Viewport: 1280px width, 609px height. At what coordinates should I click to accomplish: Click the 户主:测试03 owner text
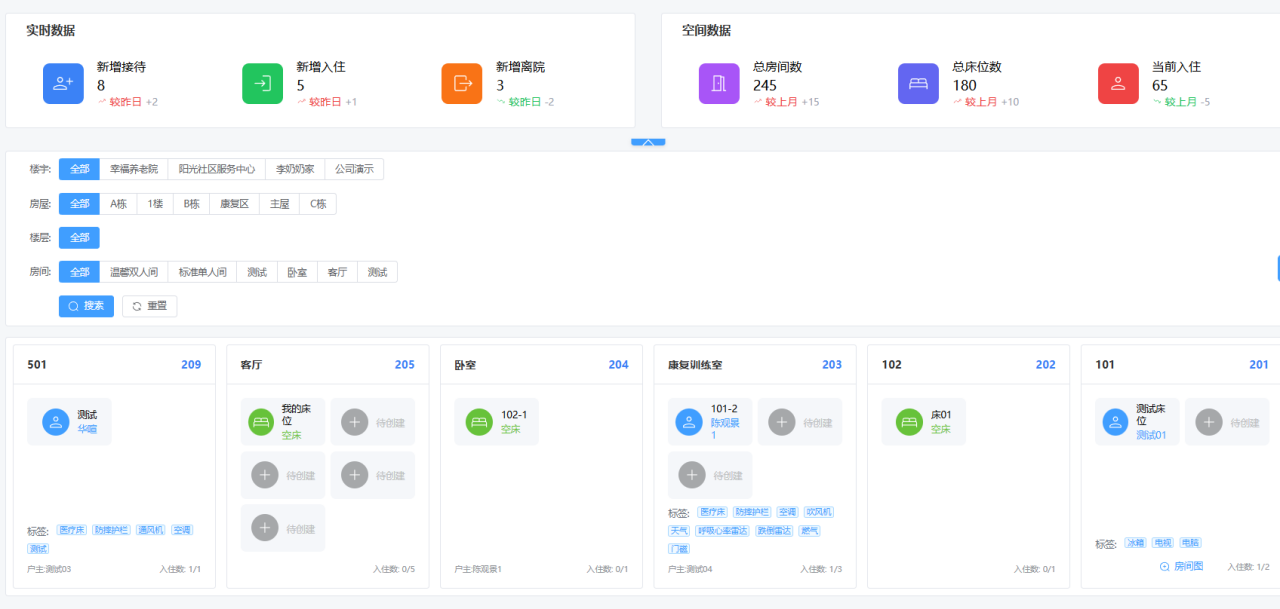coord(49,569)
